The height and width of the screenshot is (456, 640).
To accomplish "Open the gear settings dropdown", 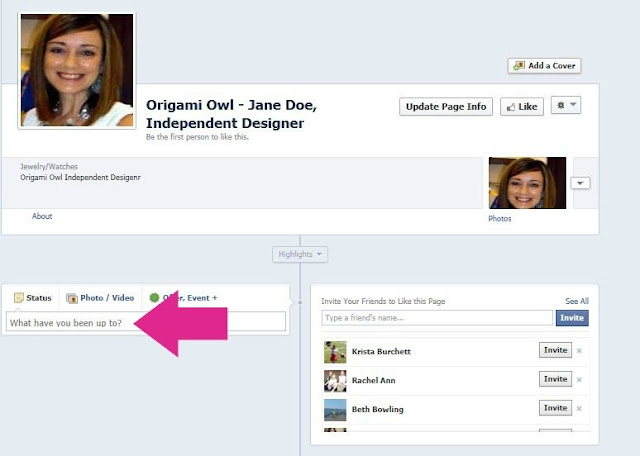I will [566, 105].
